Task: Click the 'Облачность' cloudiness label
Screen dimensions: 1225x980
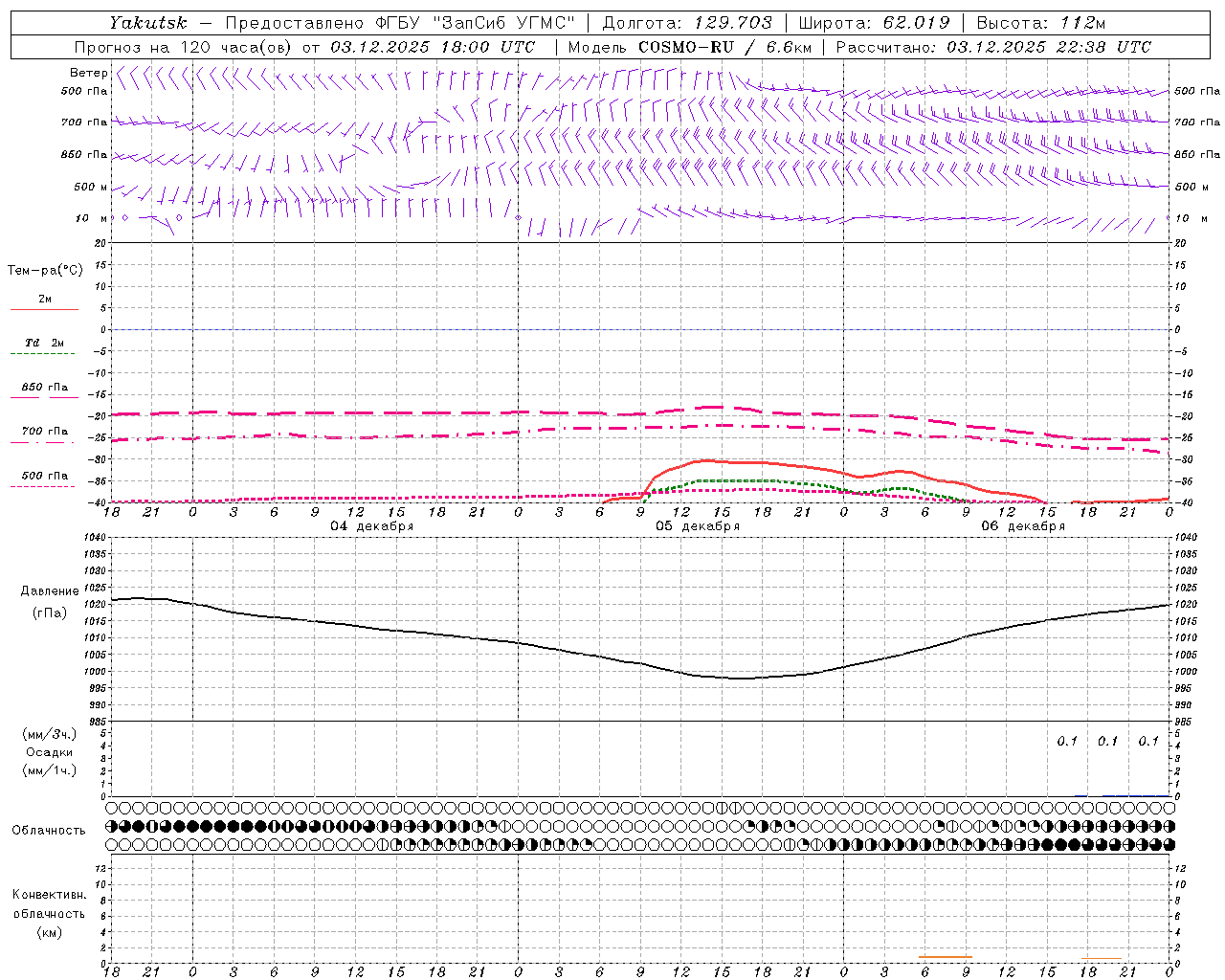Action: (x=49, y=831)
